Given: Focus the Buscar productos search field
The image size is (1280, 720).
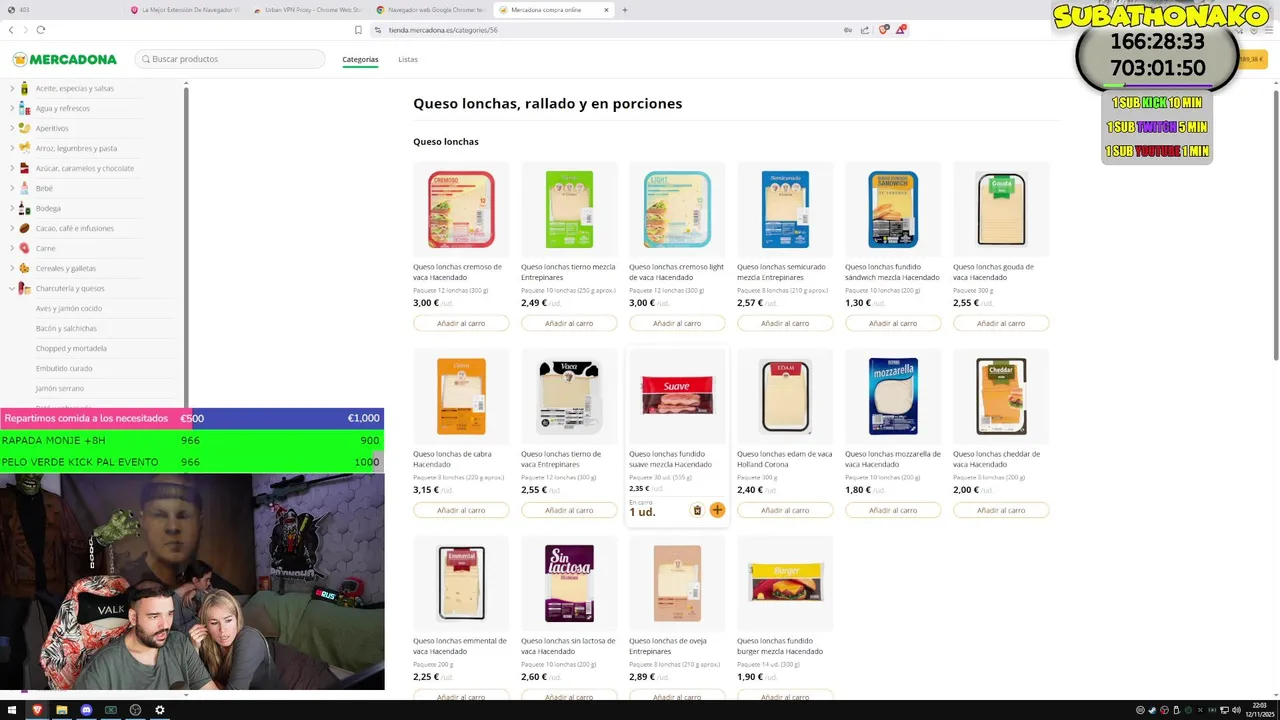Looking at the screenshot, I should (230, 59).
